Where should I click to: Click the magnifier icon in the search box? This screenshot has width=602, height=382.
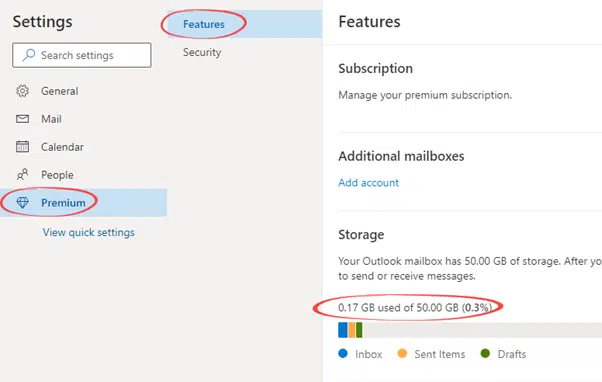(29, 55)
